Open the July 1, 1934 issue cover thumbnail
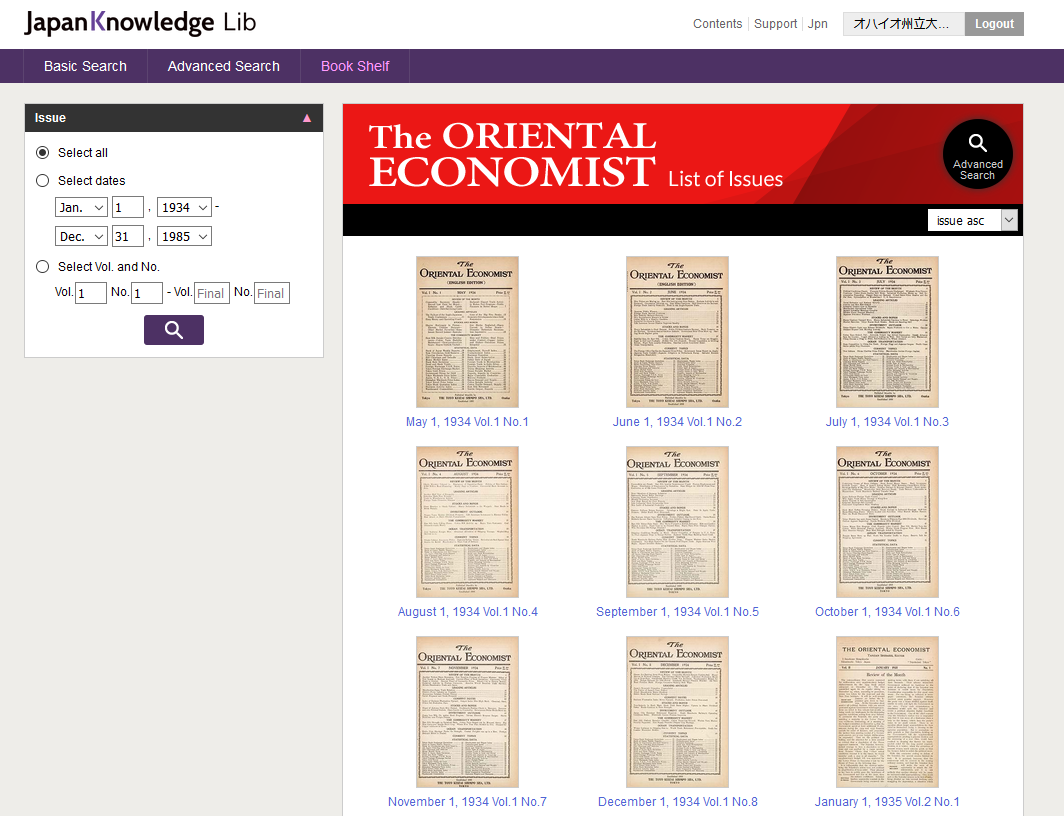The image size is (1064, 816). point(887,332)
